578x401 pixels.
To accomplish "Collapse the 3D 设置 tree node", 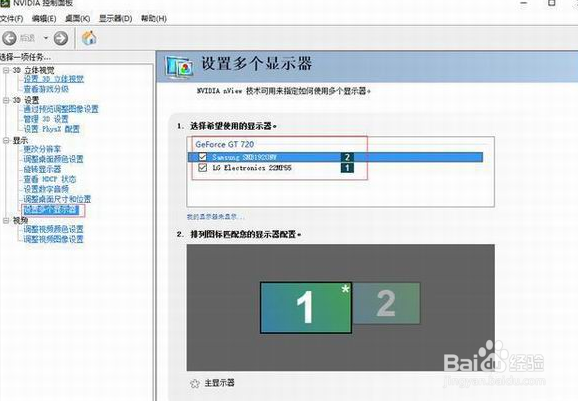I will click(x=6, y=100).
